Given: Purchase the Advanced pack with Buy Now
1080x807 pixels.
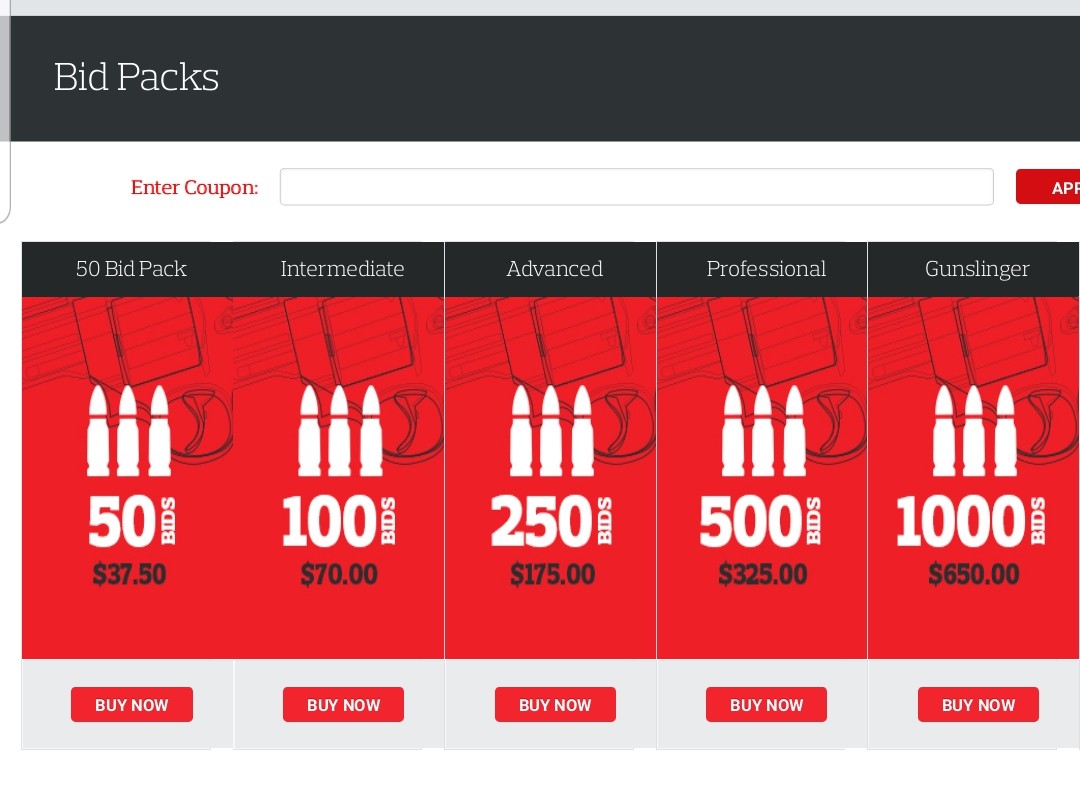Looking at the screenshot, I should tap(555, 705).
